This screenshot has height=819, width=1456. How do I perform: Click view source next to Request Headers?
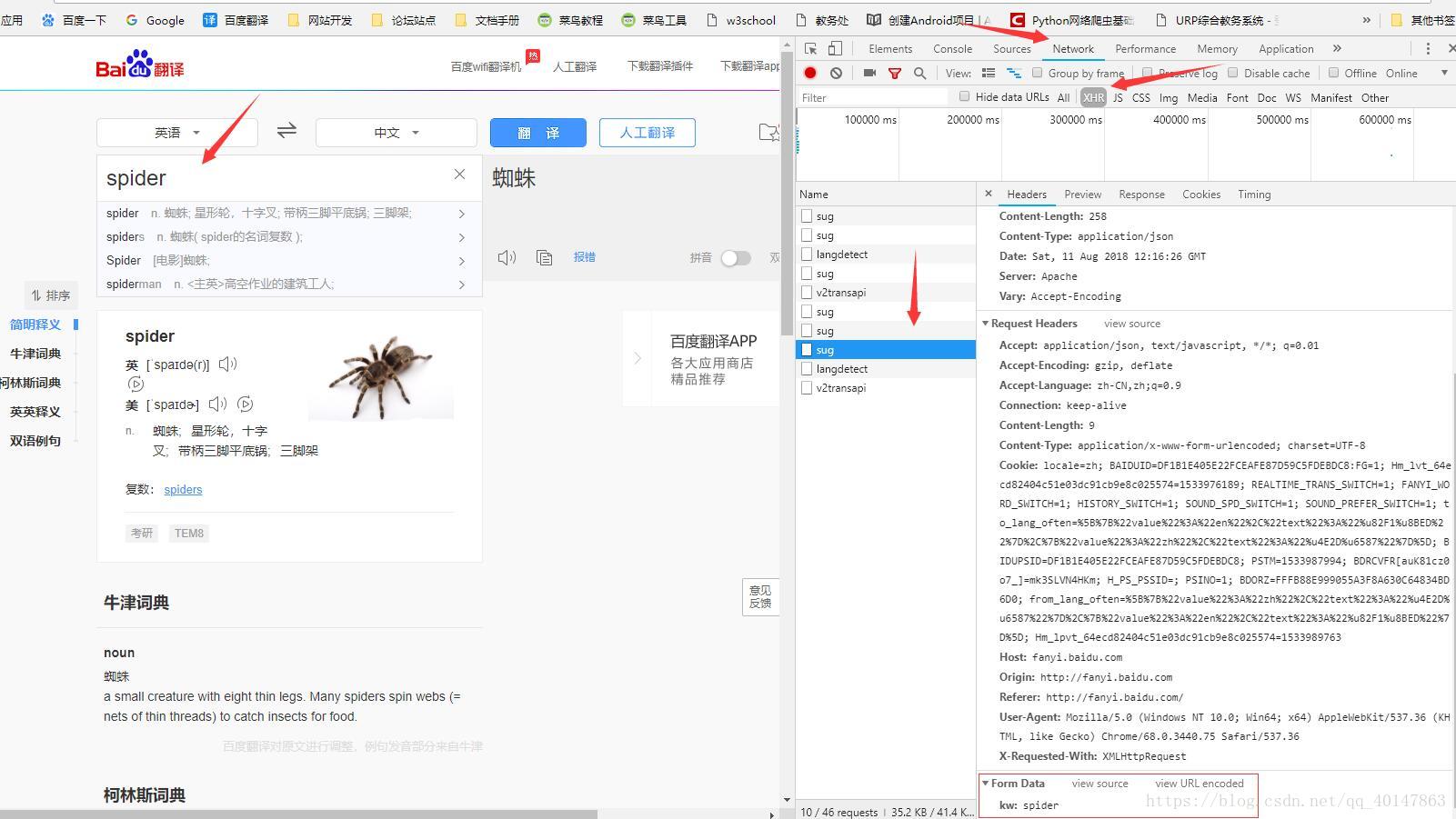pyautogui.click(x=1132, y=324)
